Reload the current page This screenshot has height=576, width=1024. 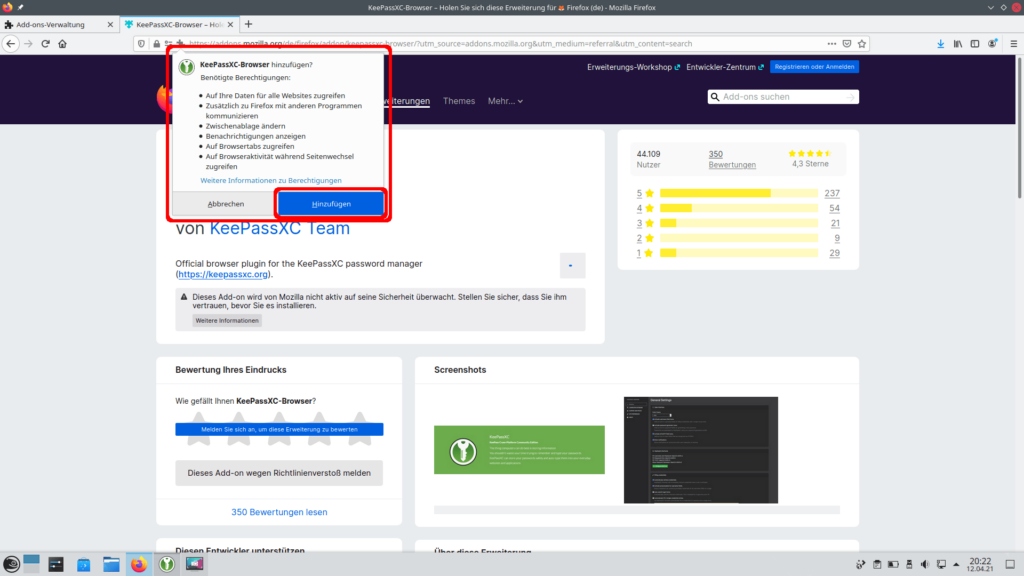tap(45, 44)
